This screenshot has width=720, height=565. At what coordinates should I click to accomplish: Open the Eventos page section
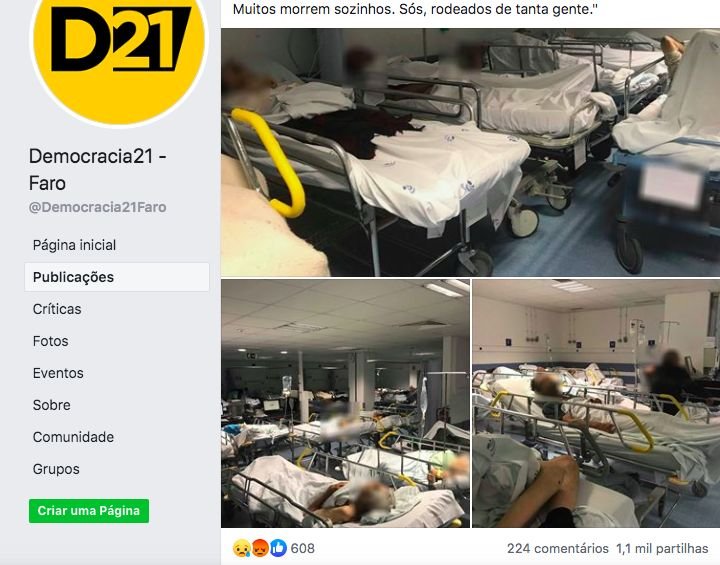[58, 373]
